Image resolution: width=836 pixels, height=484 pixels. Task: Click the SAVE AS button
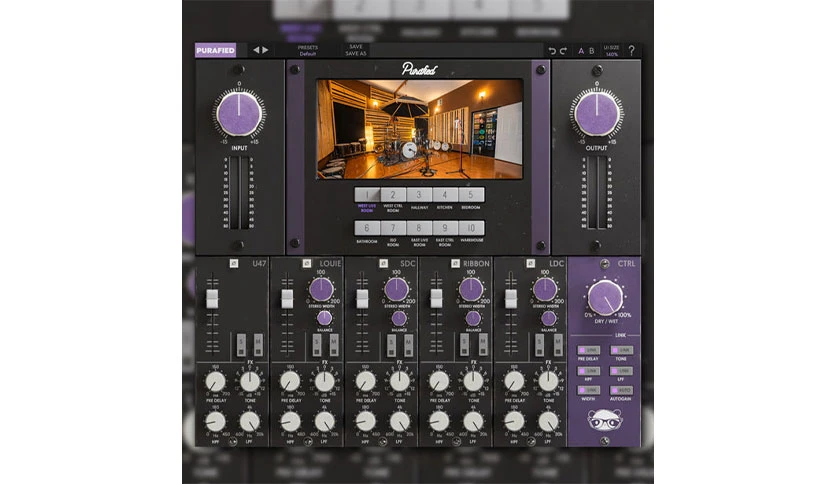(x=356, y=54)
